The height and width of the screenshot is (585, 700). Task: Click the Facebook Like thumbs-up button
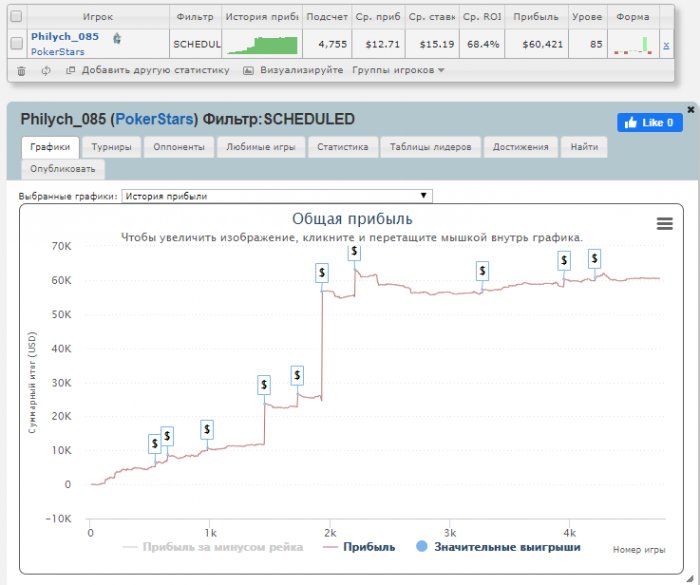[x=650, y=122]
